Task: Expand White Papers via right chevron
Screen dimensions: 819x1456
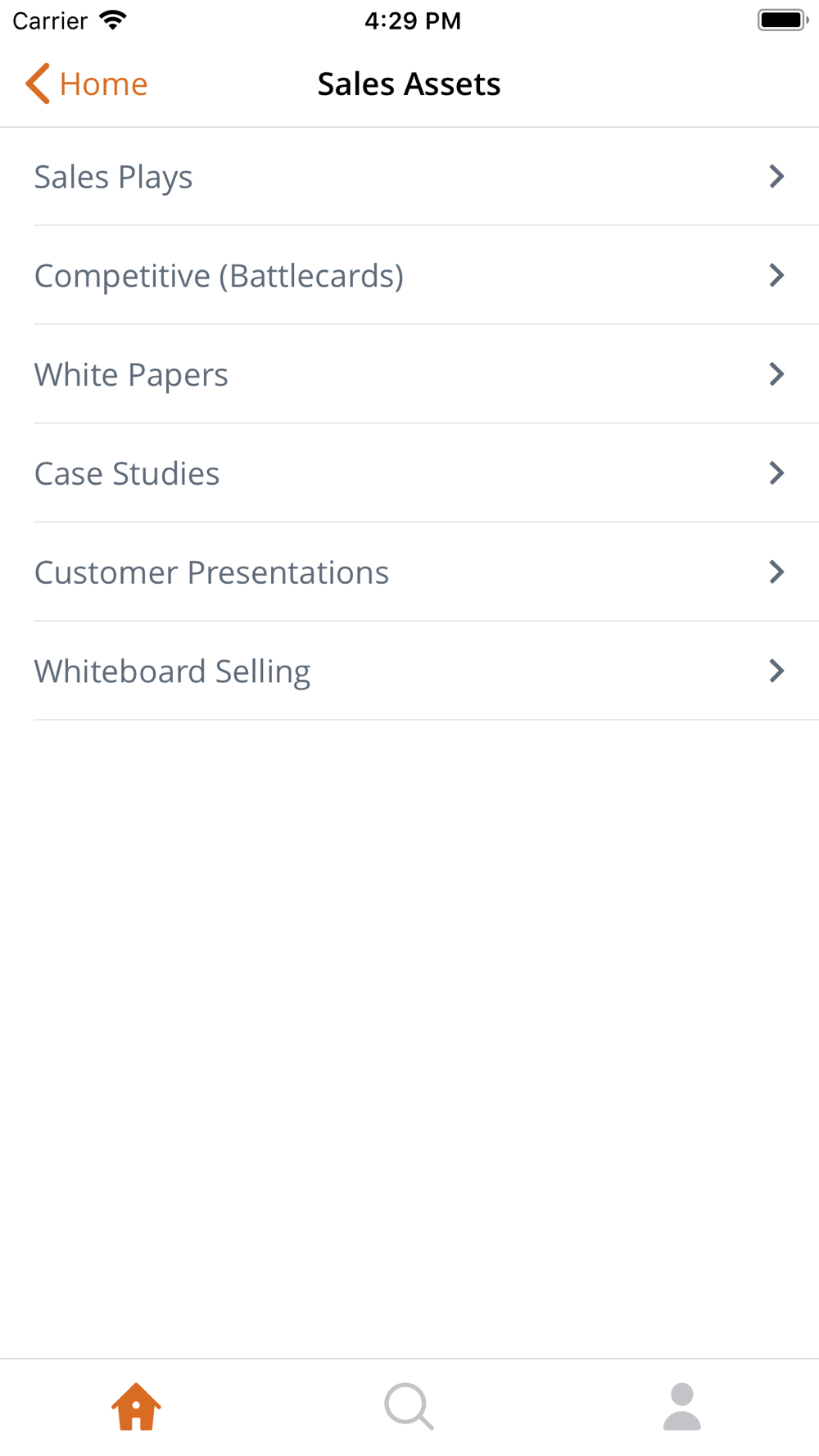Action: (776, 374)
